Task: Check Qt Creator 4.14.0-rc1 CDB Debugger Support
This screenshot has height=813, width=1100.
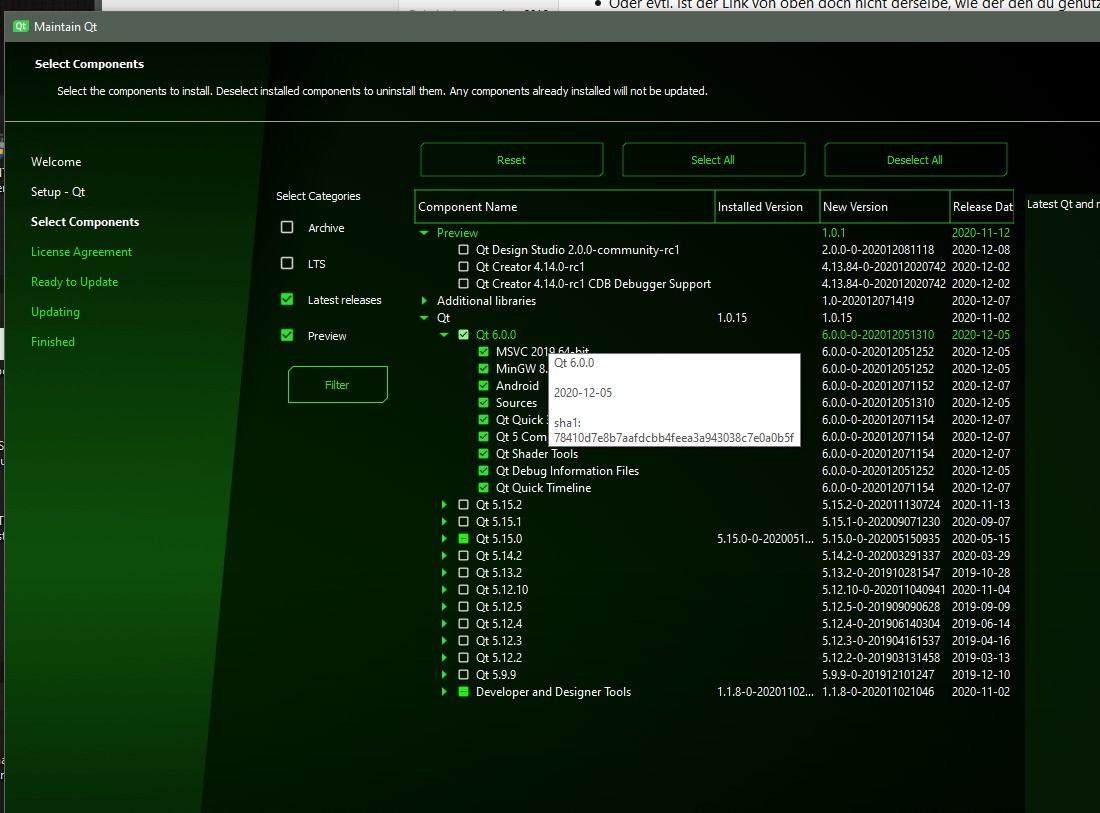Action: pos(463,283)
